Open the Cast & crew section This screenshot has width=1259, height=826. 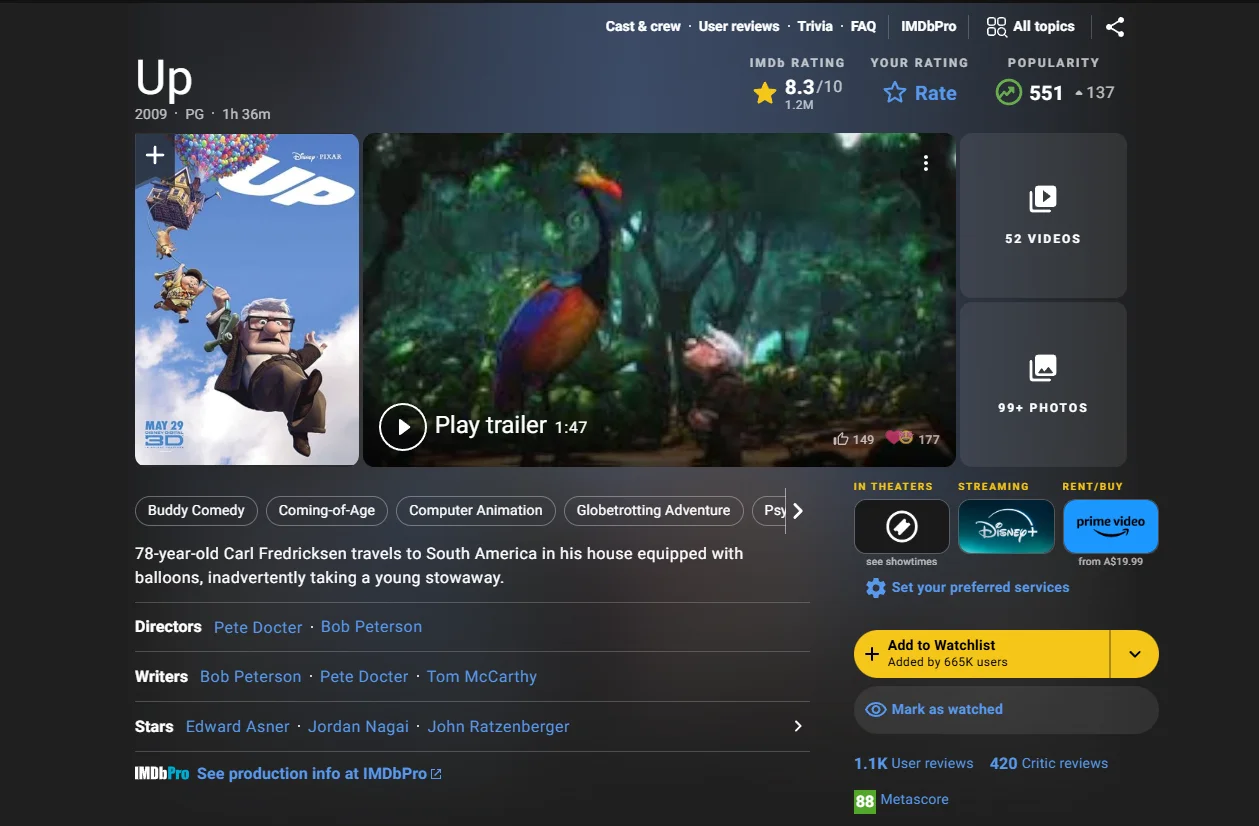(x=642, y=26)
